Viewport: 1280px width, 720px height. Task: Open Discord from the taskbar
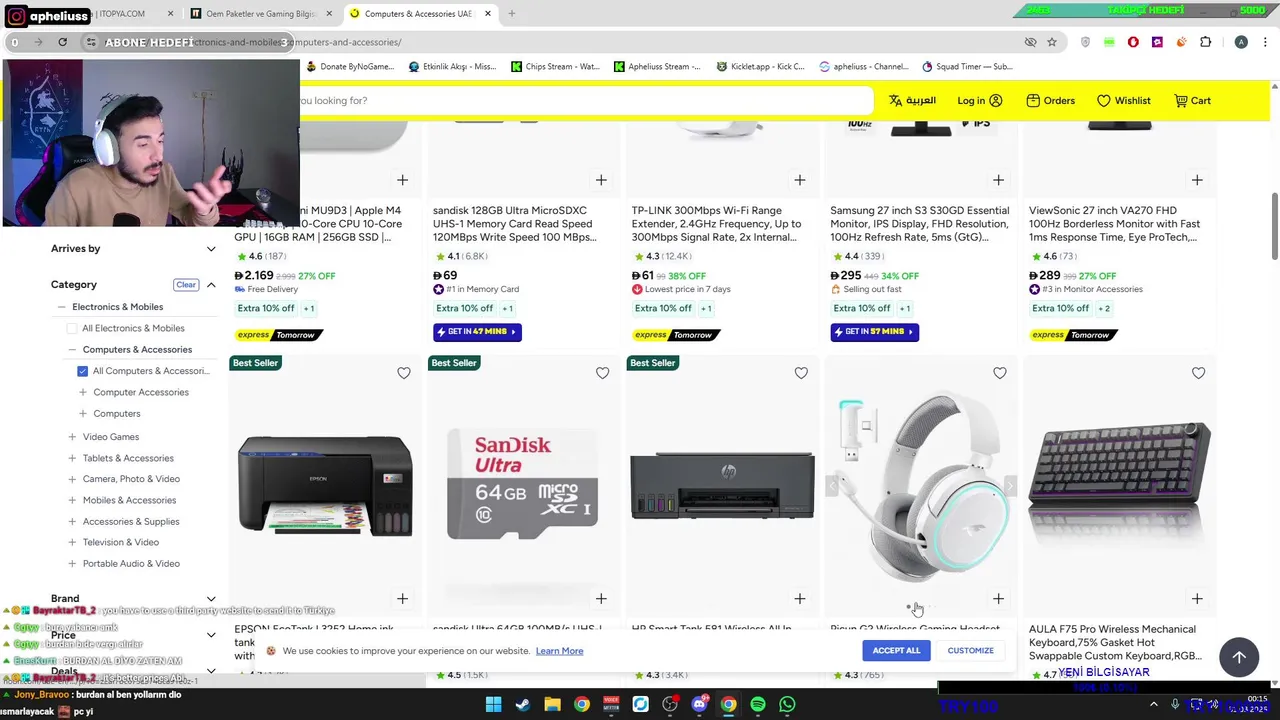[699, 705]
